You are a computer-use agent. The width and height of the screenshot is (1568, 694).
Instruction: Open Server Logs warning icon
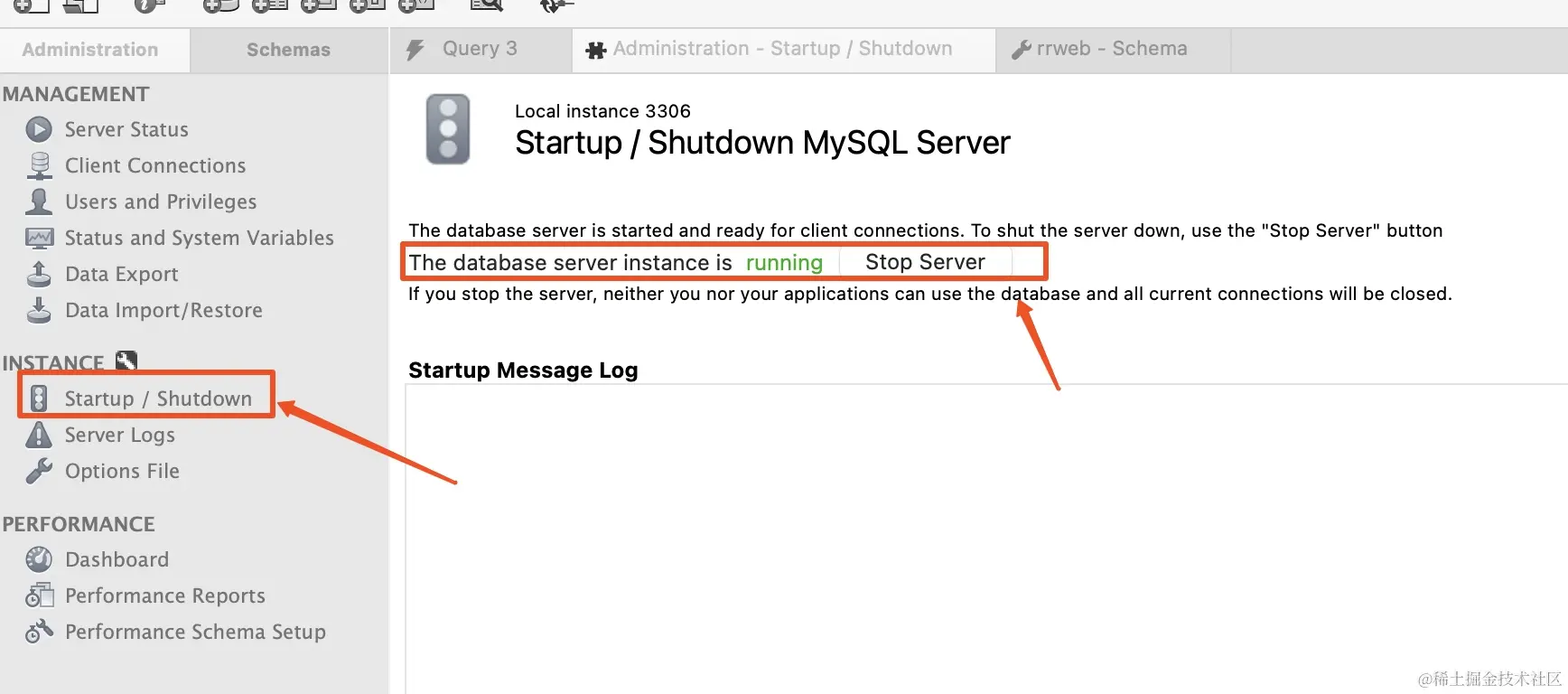coord(39,435)
